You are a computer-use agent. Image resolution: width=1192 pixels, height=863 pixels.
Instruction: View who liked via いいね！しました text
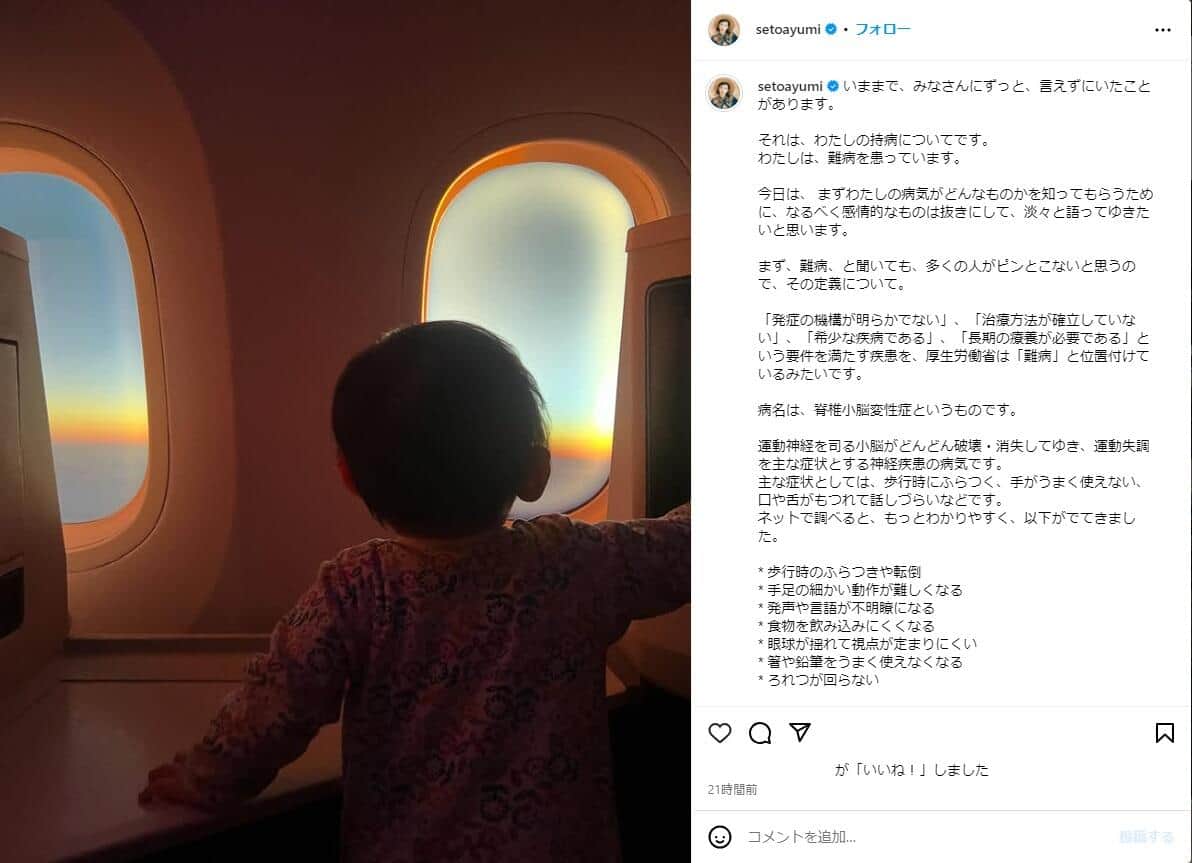911,769
